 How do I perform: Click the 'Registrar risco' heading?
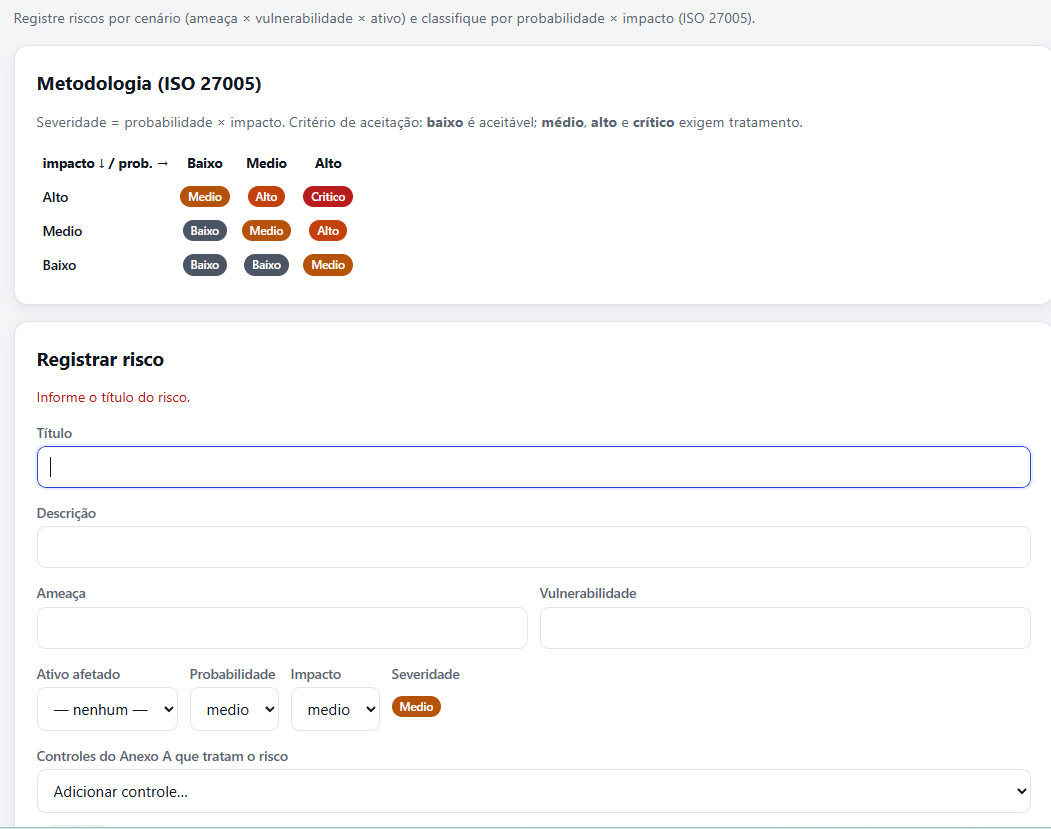click(x=100, y=360)
